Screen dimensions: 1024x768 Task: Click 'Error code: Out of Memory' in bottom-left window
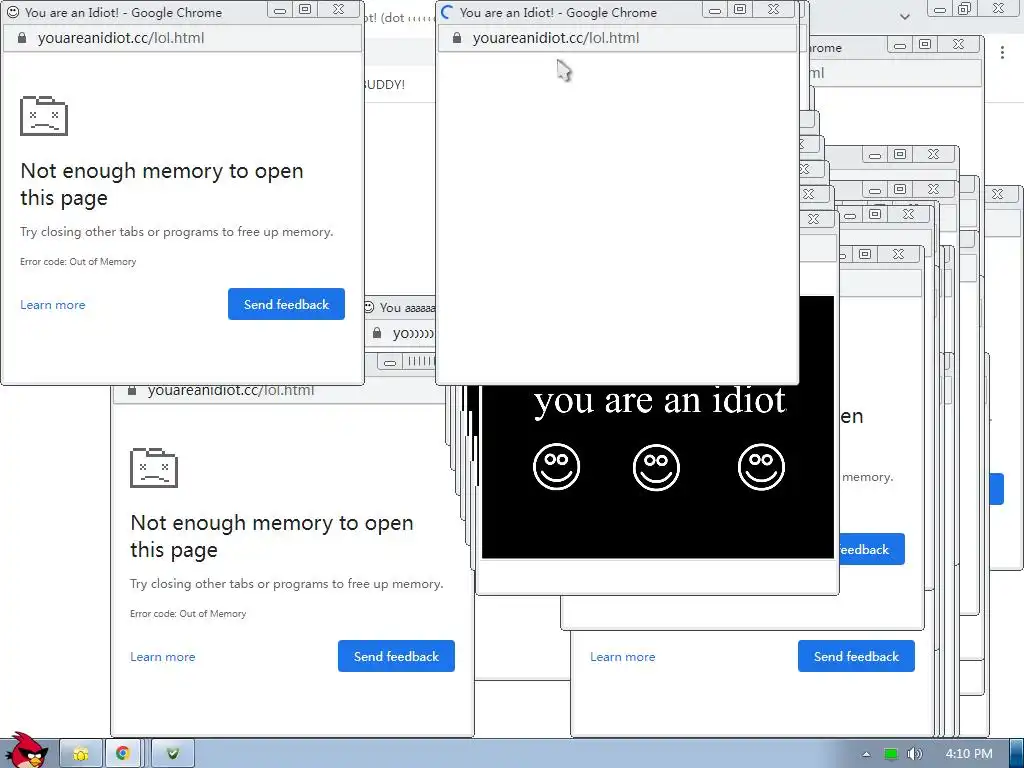pos(188,614)
